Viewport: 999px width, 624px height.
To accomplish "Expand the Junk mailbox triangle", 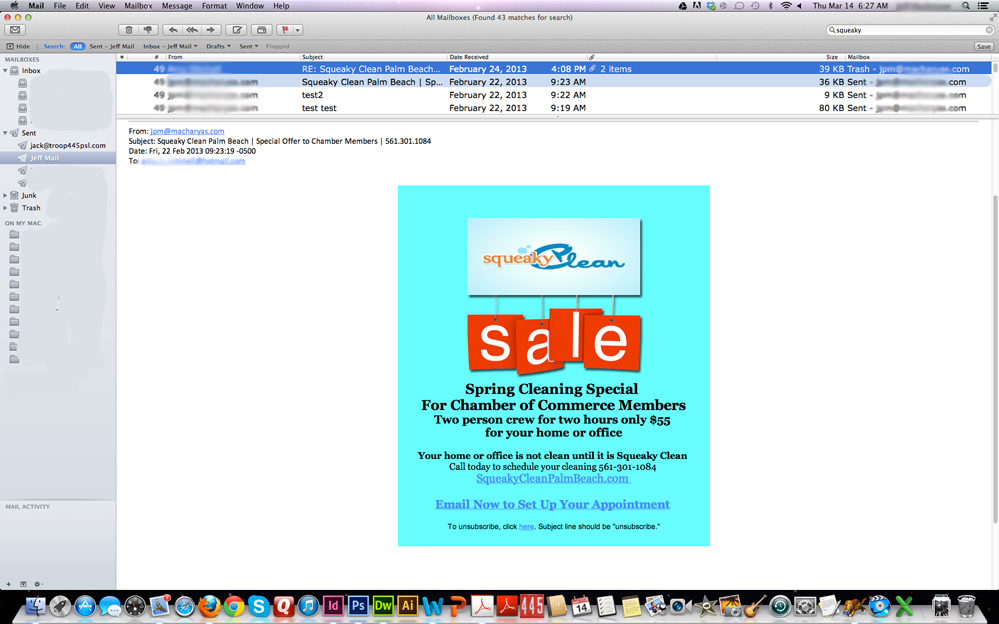I will [5, 196].
